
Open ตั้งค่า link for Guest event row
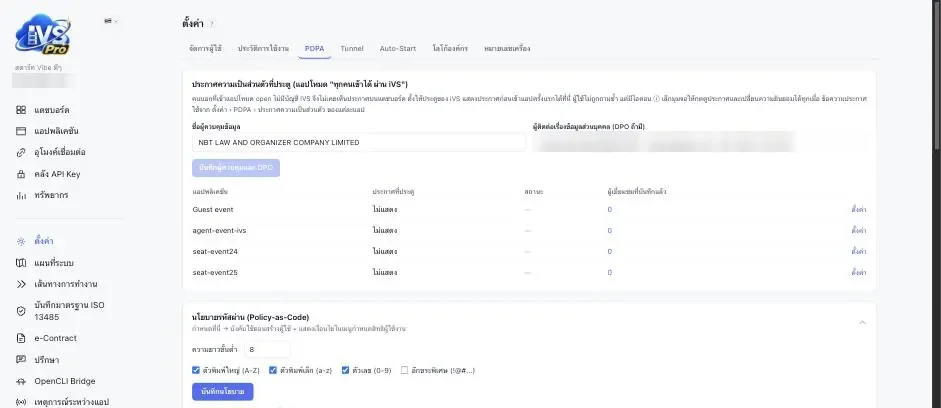point(859,209)
